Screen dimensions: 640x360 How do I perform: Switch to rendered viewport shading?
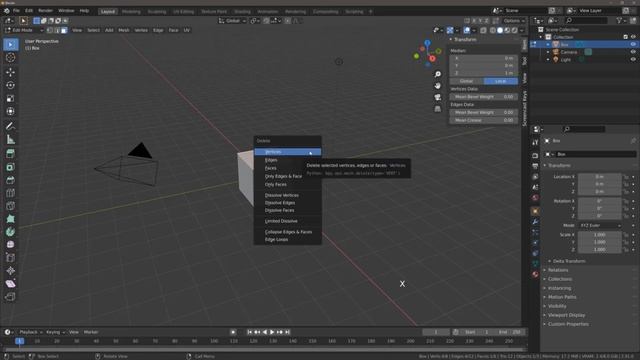pos(515,30)
